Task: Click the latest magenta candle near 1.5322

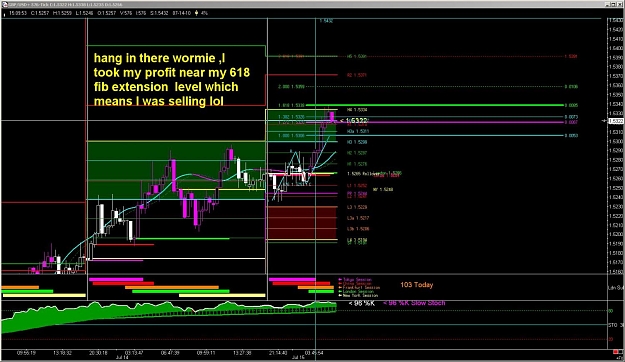Action: tap(332, 118)
